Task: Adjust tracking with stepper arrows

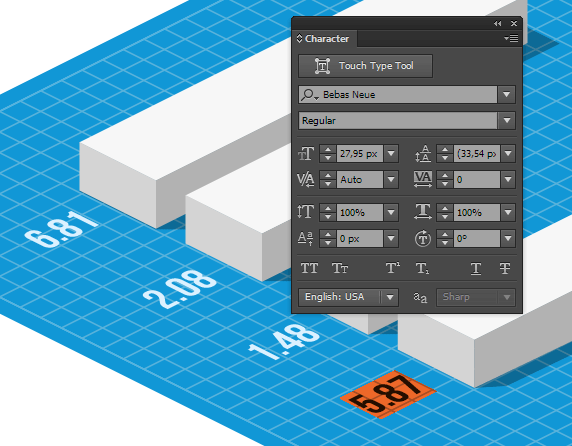Action: tap(445, 179)
